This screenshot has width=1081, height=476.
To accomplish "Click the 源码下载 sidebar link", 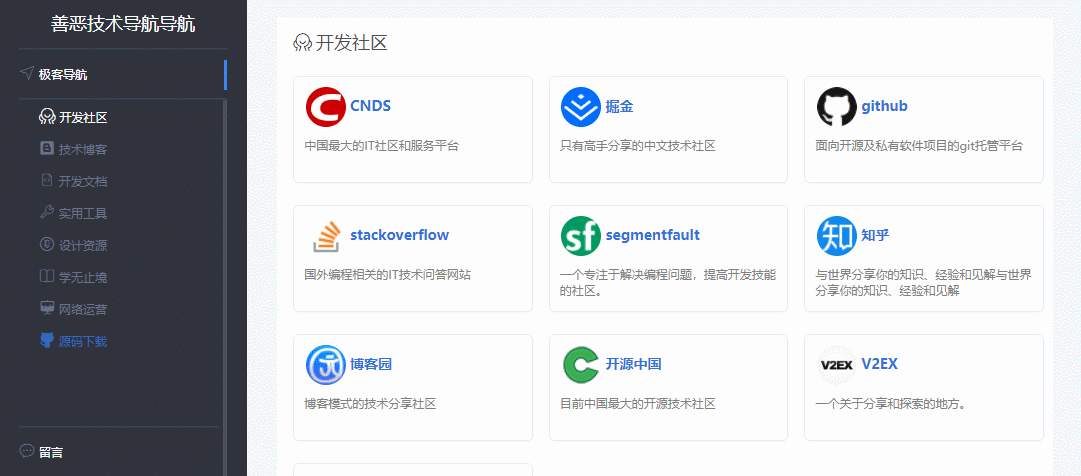I will (82, 342).
